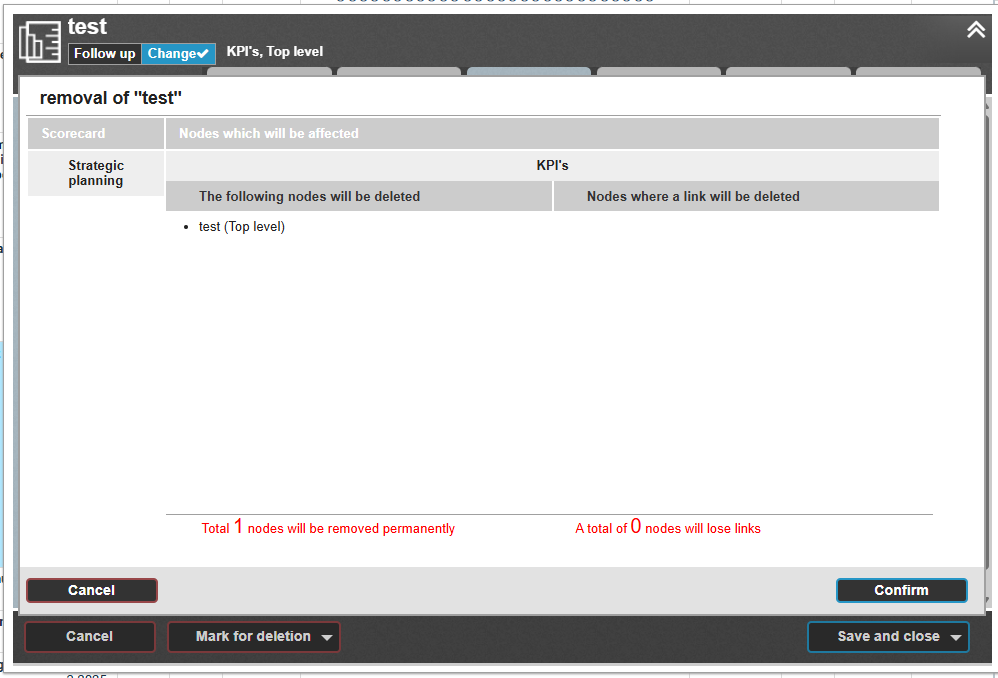
Task: Collapse the panel with the double chevron
Action: [976, 30]
